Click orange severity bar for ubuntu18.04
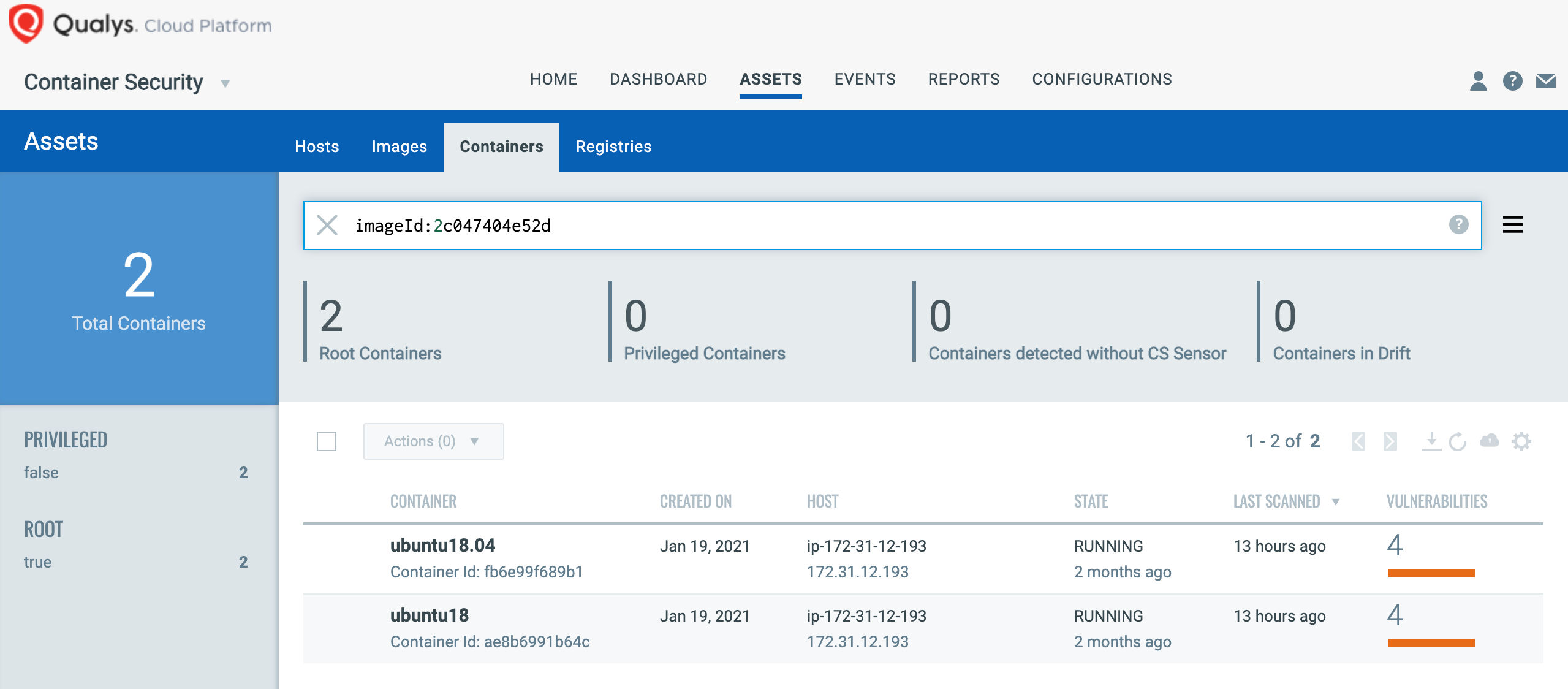Image resolution: width=1568 pixels, height=689 pixels. point(1431,573)
